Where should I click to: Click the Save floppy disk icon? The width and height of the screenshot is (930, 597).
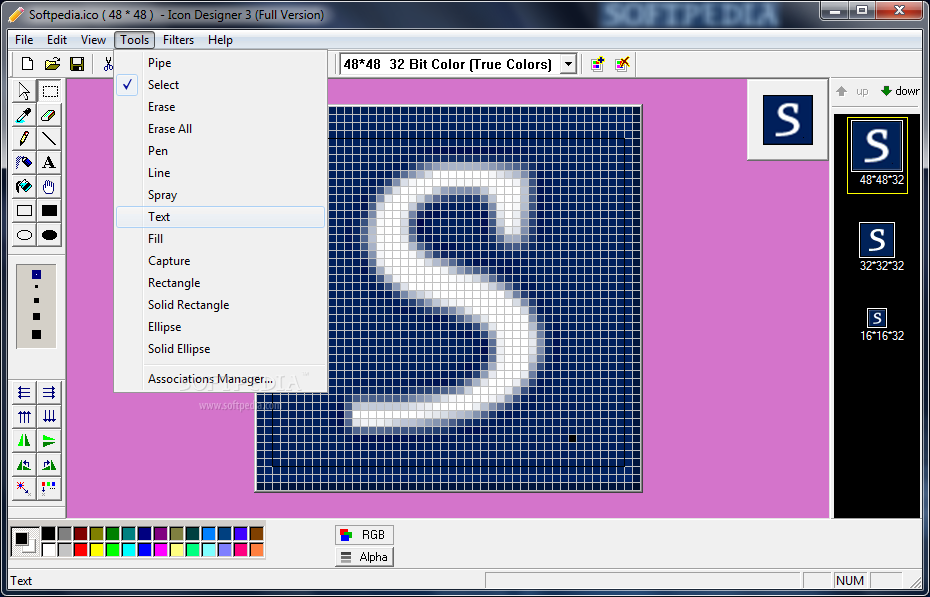coord(77,64)
